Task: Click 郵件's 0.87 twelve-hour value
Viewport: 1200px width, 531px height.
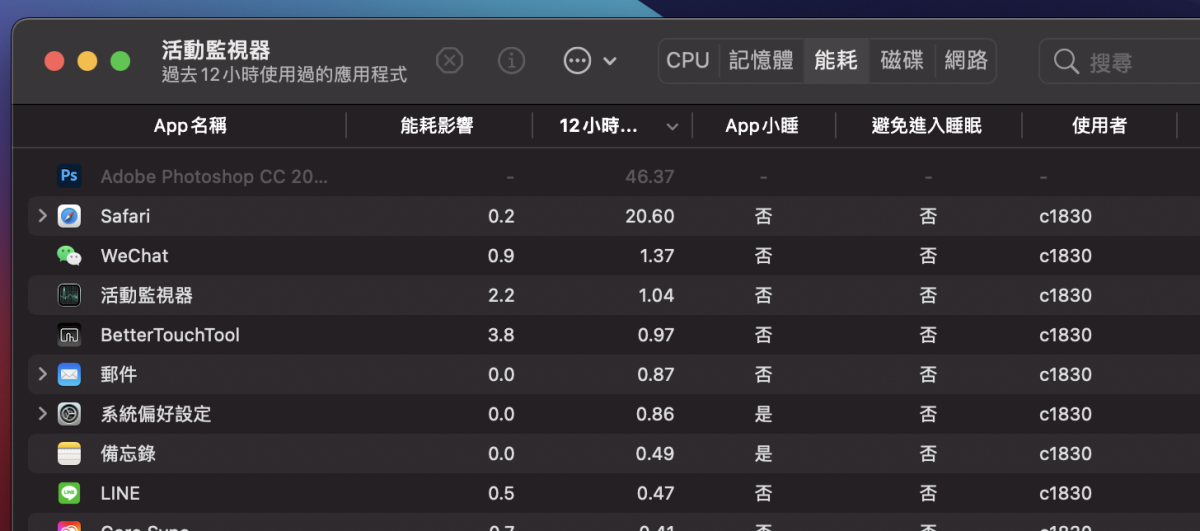Action: (x=656, y=375)
